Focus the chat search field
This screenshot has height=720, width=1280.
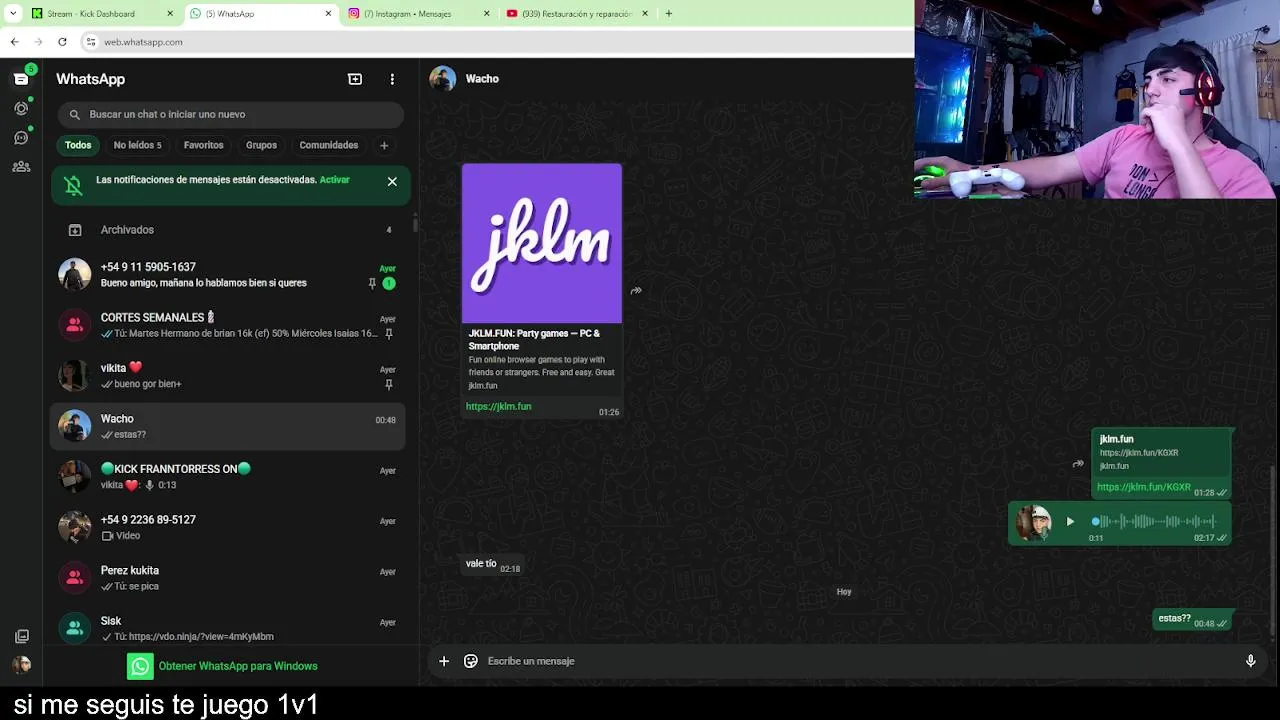click(x=231, y=114)
